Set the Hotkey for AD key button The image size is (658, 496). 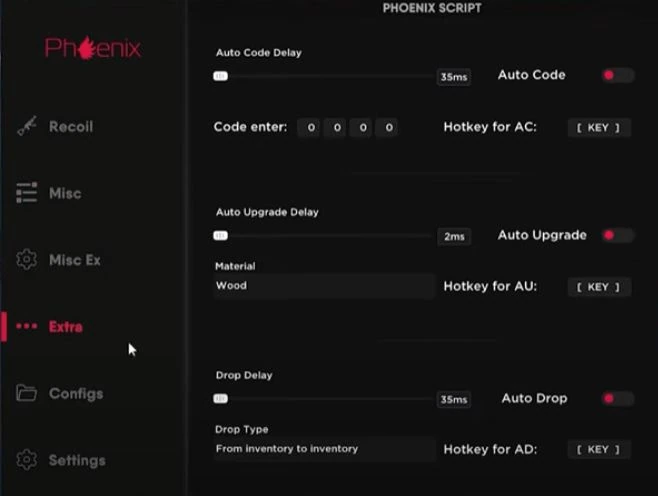(599, 449)
